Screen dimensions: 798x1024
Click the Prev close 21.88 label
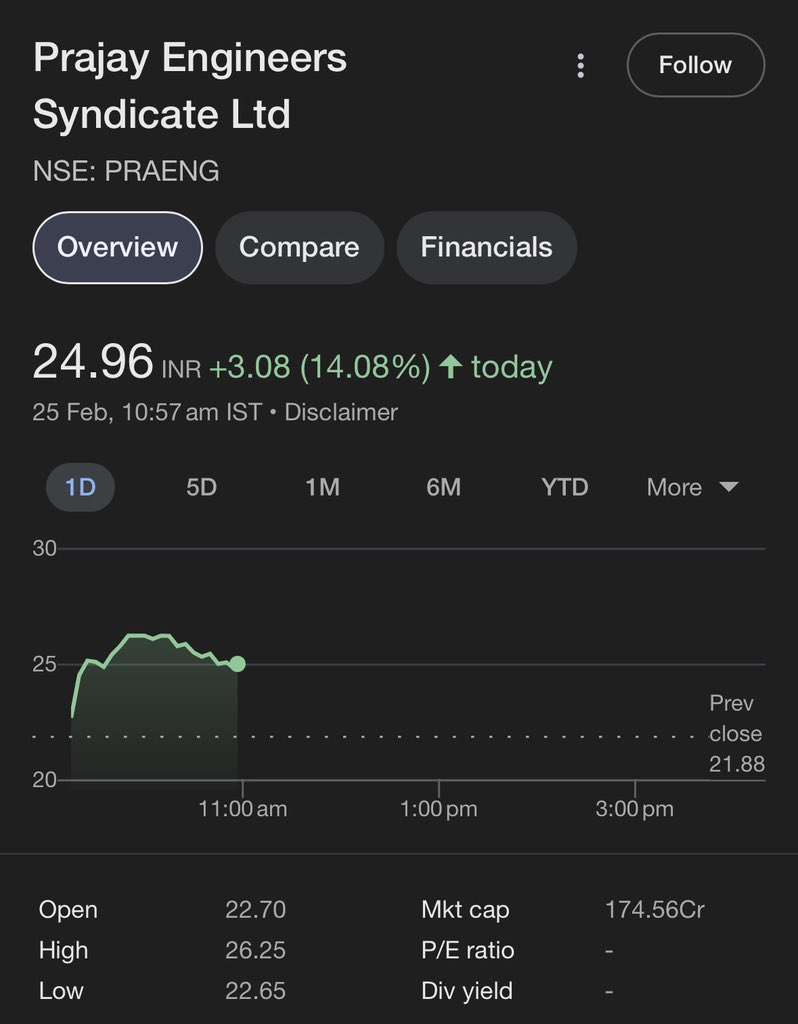[737, 734]
